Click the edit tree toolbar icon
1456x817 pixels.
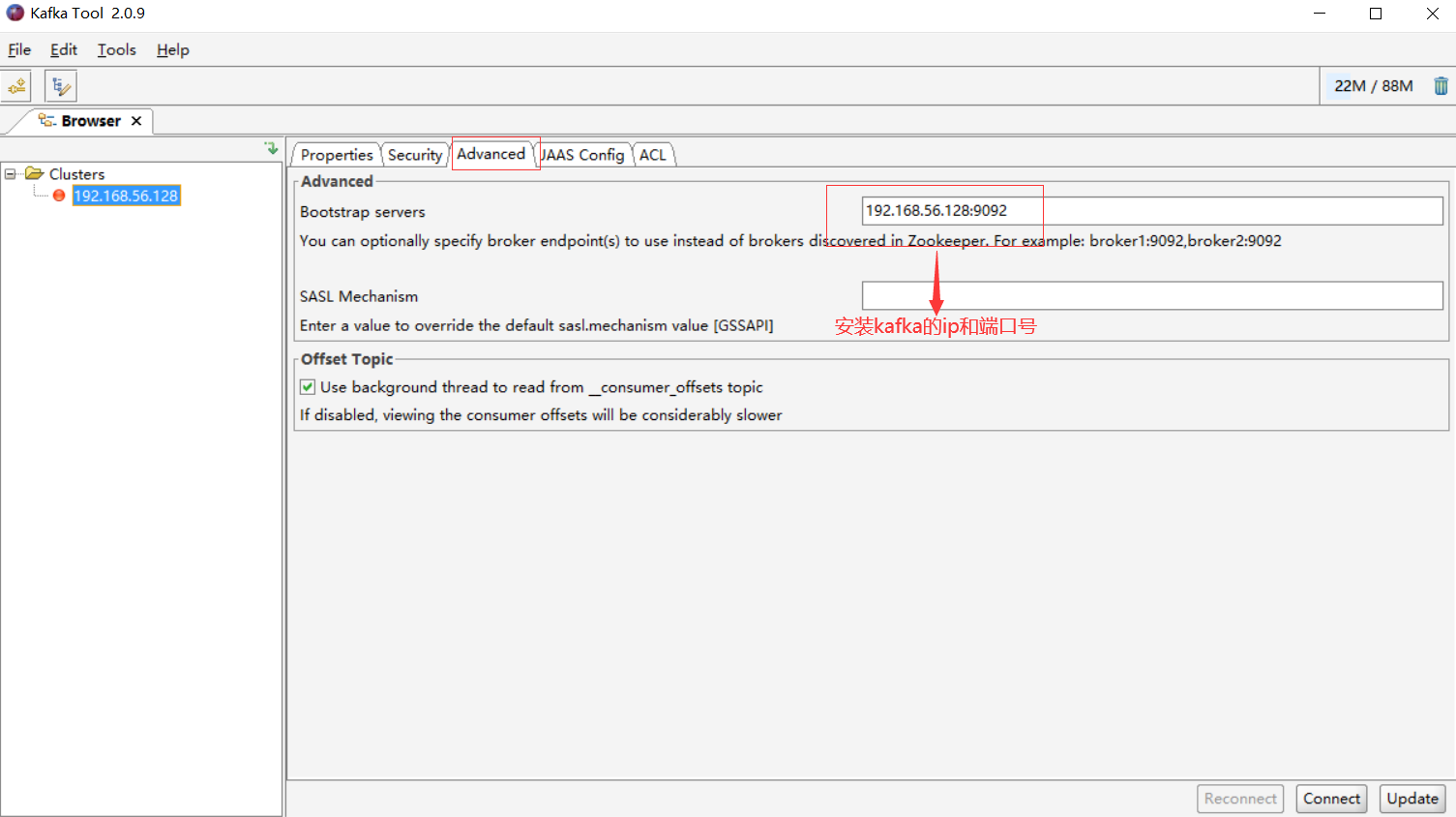(61, 86)
